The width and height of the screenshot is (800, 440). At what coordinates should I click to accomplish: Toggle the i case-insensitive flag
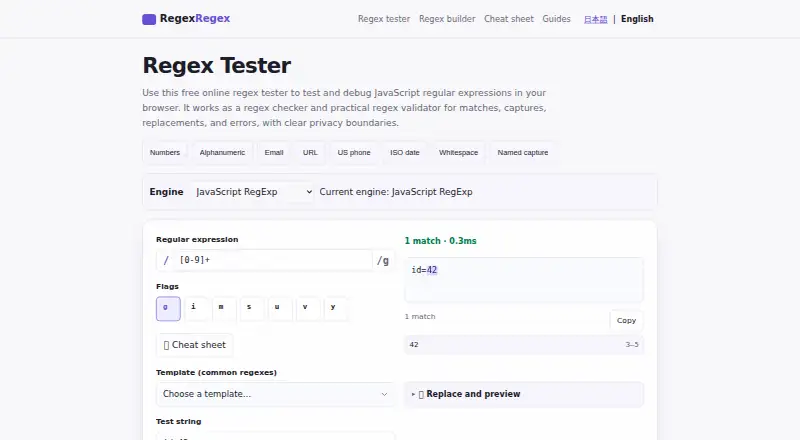pyautogui.click(x=196, y=308)
